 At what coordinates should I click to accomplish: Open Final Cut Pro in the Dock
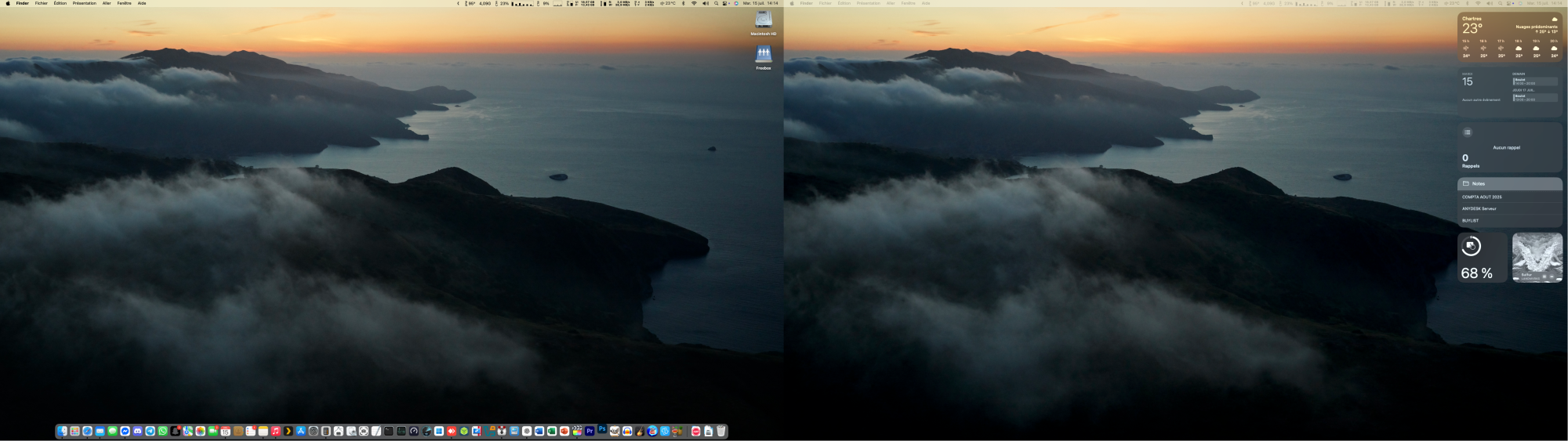(577, 431)
